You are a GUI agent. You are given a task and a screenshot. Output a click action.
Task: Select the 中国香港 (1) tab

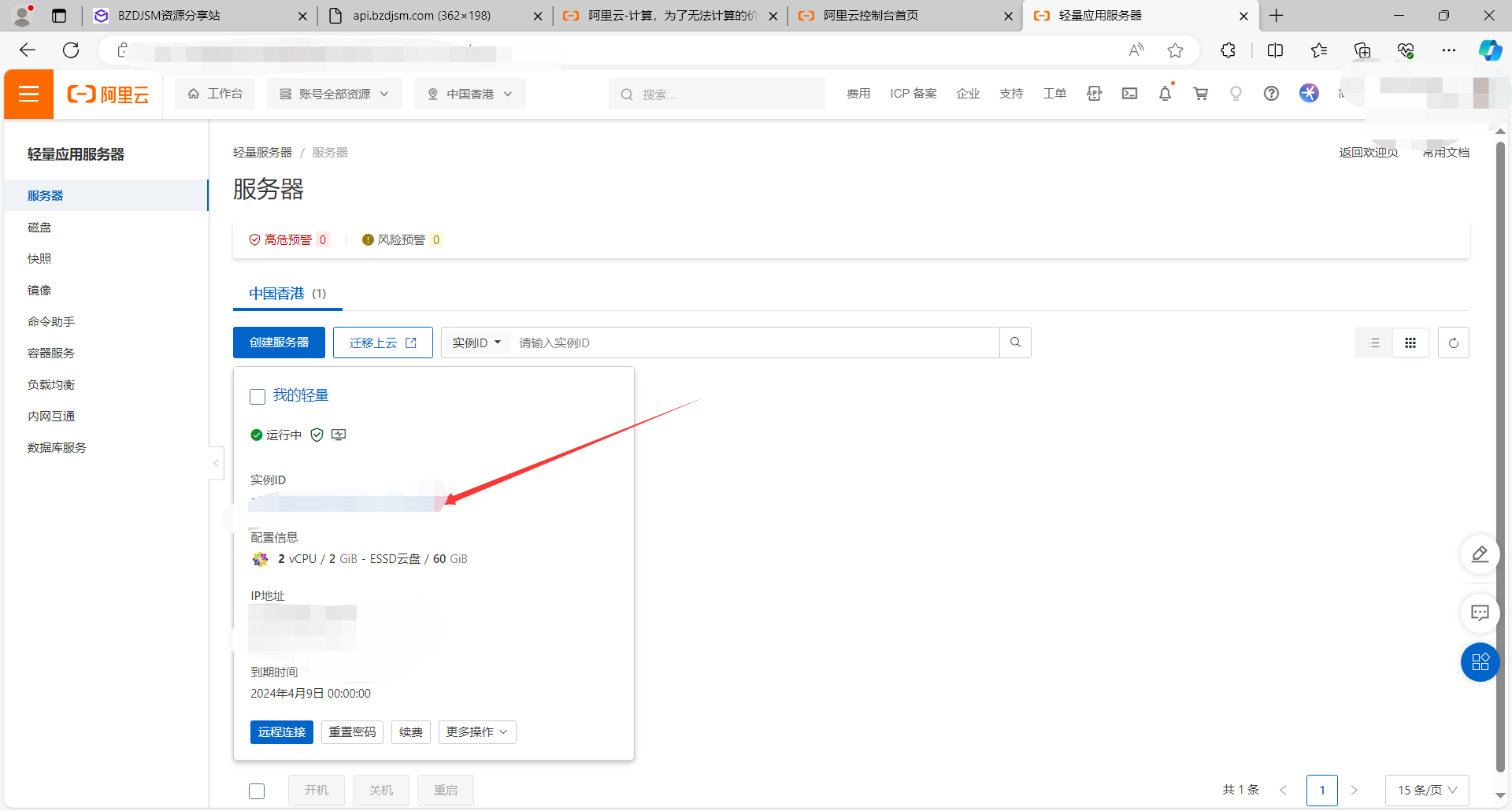(287, 294)
